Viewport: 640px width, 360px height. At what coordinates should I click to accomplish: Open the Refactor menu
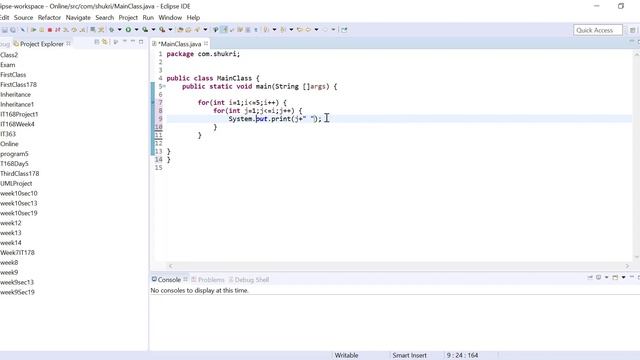coord(49,18)
